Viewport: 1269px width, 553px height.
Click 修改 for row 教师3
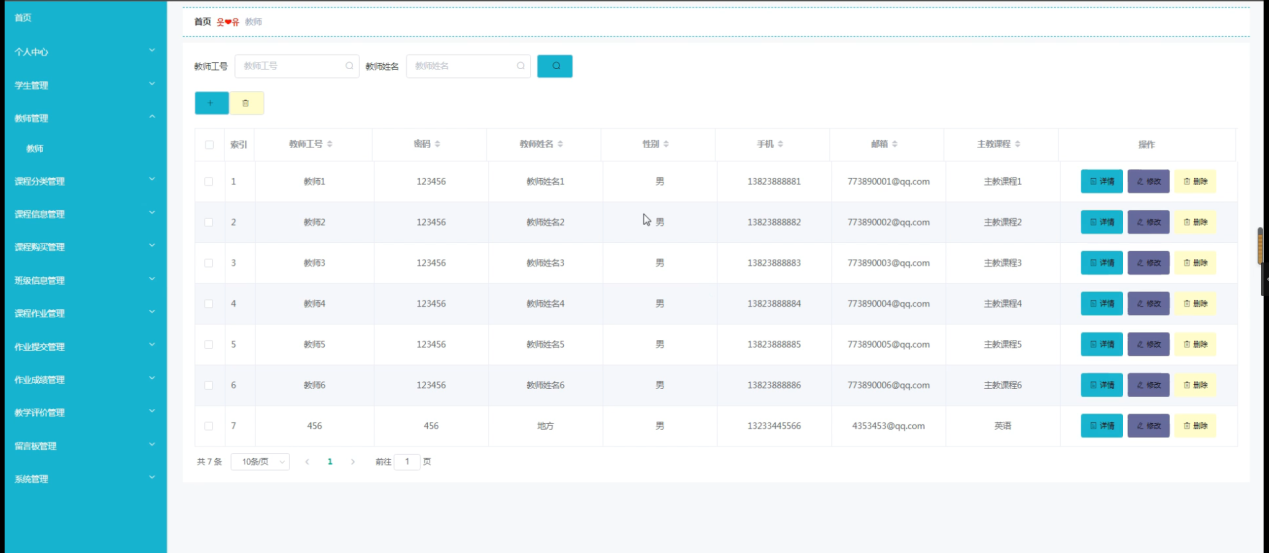click(x=1148, y=263)
